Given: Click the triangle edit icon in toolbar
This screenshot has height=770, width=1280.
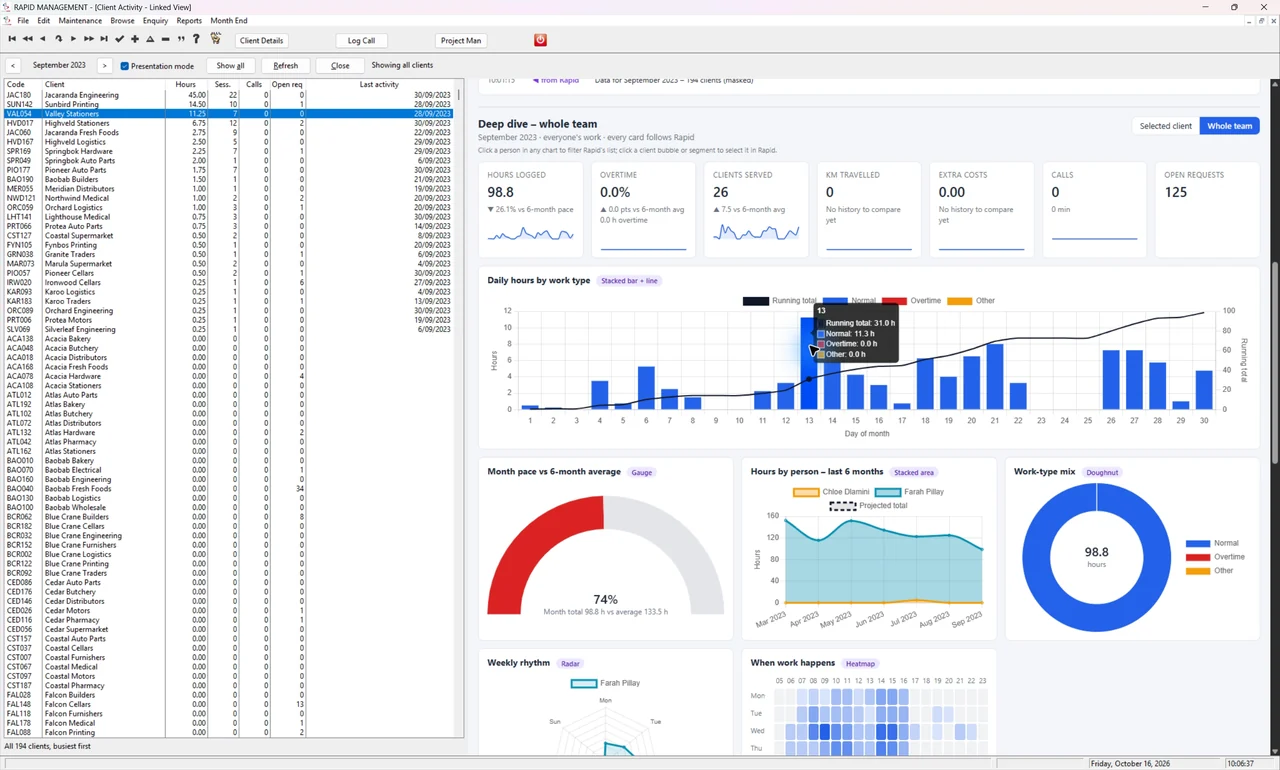Looking at the screenshot, I should 150,39.
